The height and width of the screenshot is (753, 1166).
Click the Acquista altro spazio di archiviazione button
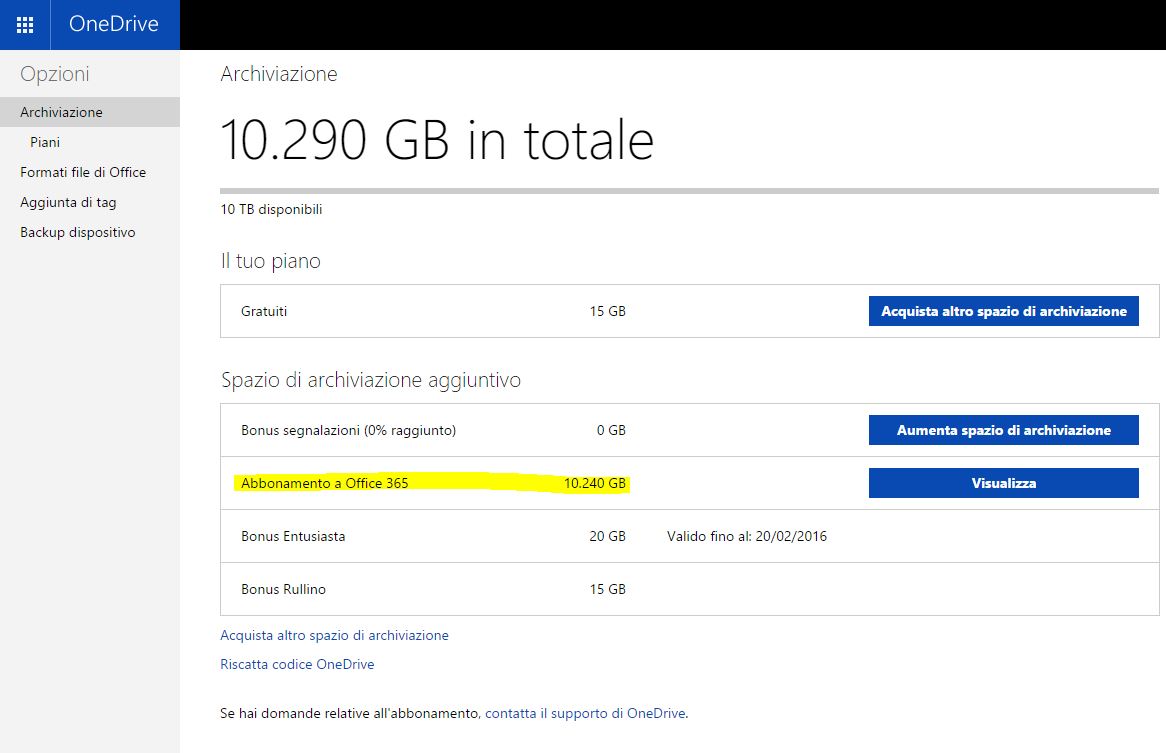coord(1003,311)
